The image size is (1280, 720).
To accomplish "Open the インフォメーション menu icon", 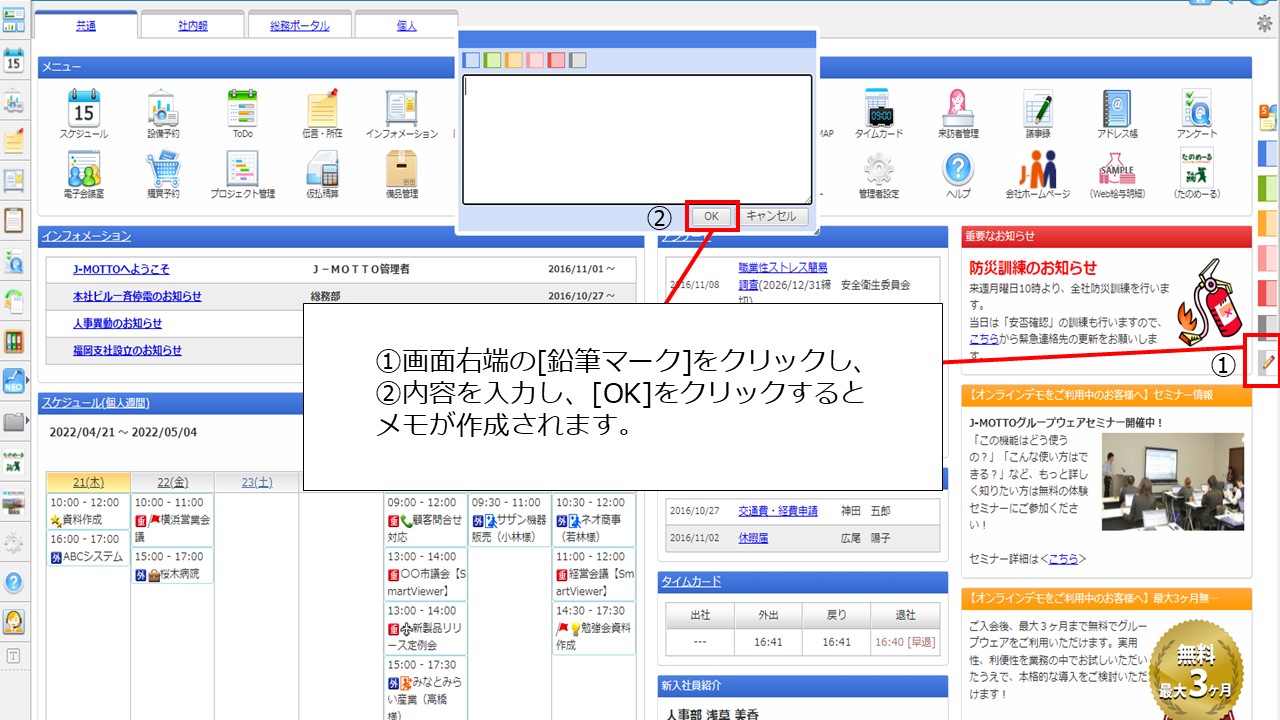I will [x=402, y=107].
